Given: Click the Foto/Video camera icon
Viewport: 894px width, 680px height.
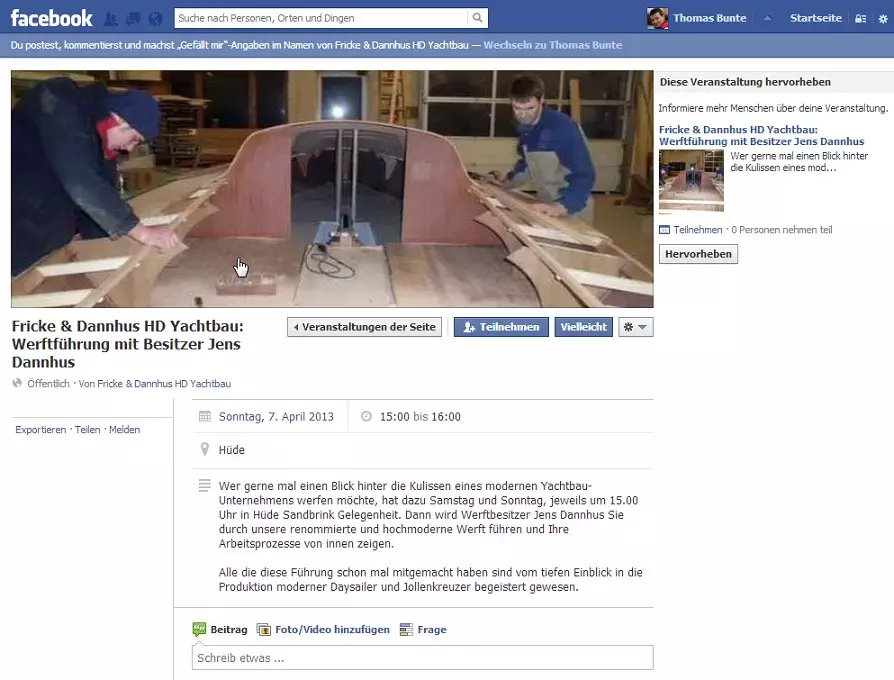Looking at the screenshot, I should 263,629.
